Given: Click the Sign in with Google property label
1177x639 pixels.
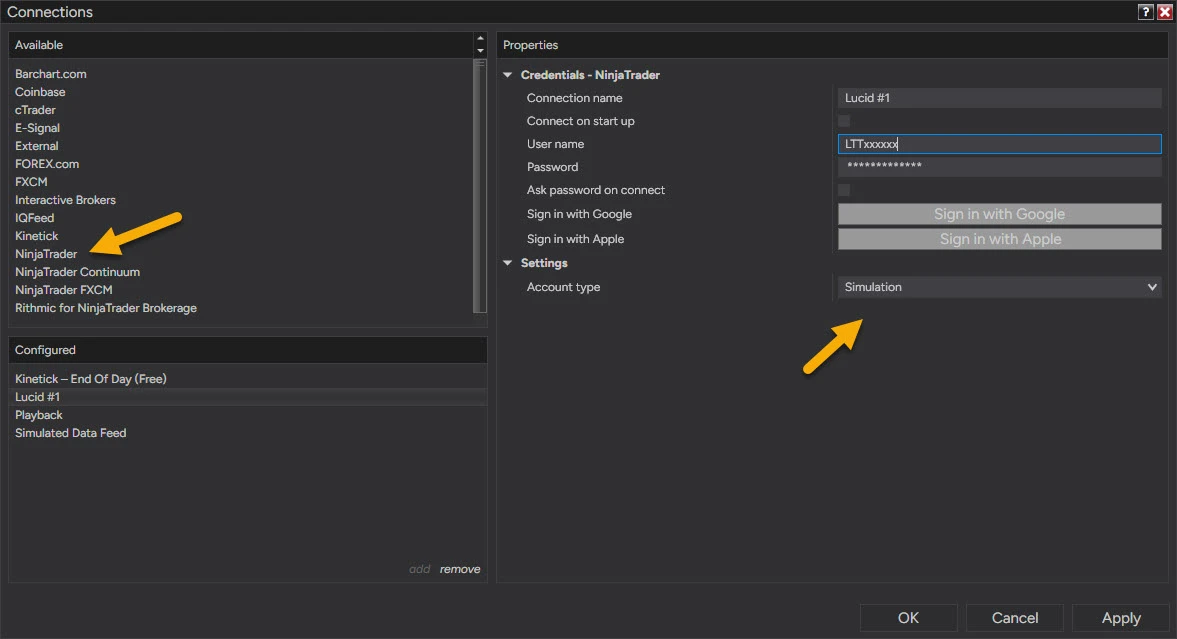Looking at the screenshot, I should click(x=579, y=214).
